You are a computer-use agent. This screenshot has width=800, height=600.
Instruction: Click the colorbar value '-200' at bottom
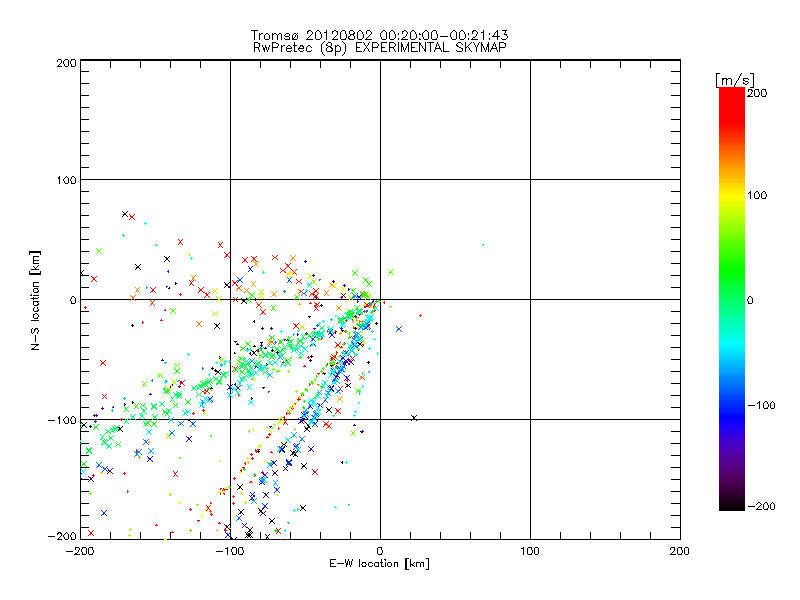pyautogui.click(x=761, y=506)
